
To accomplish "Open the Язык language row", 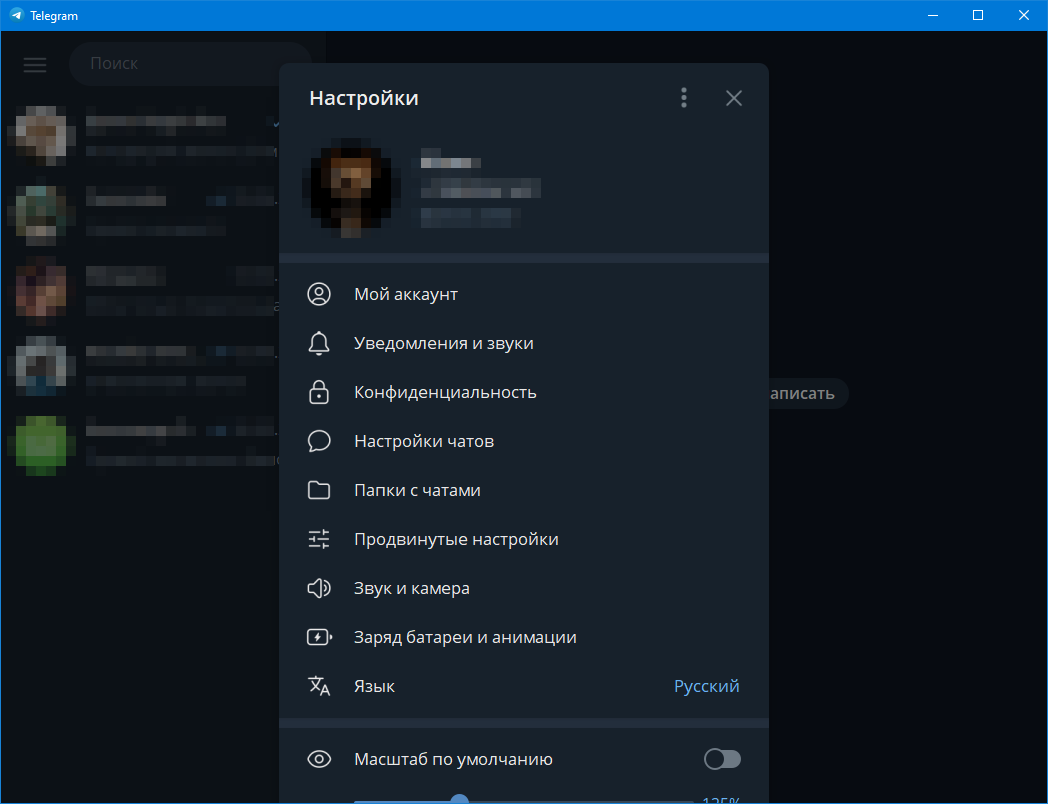I will point(523,686).
